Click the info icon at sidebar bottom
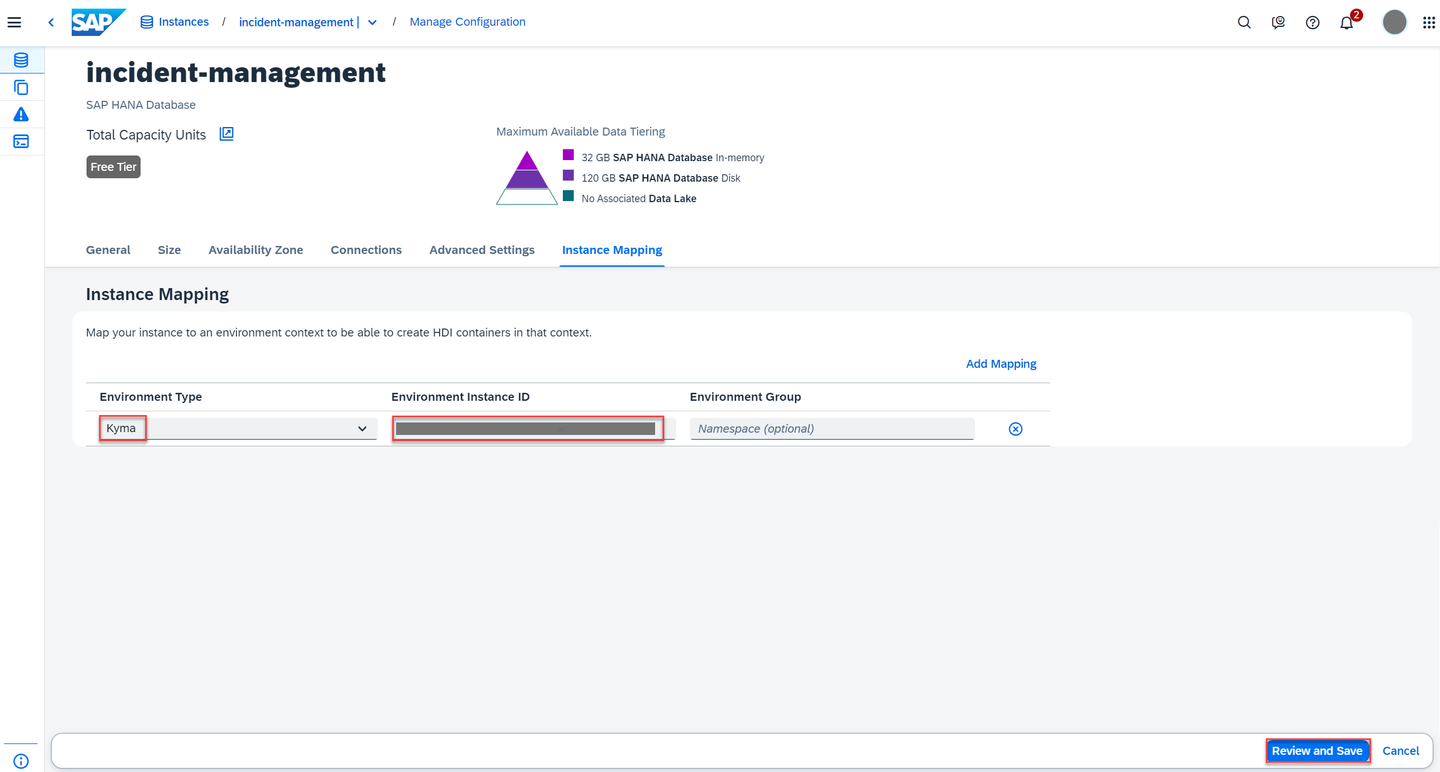The height and width of the screenshot is (772, 1440). (21, 761)
